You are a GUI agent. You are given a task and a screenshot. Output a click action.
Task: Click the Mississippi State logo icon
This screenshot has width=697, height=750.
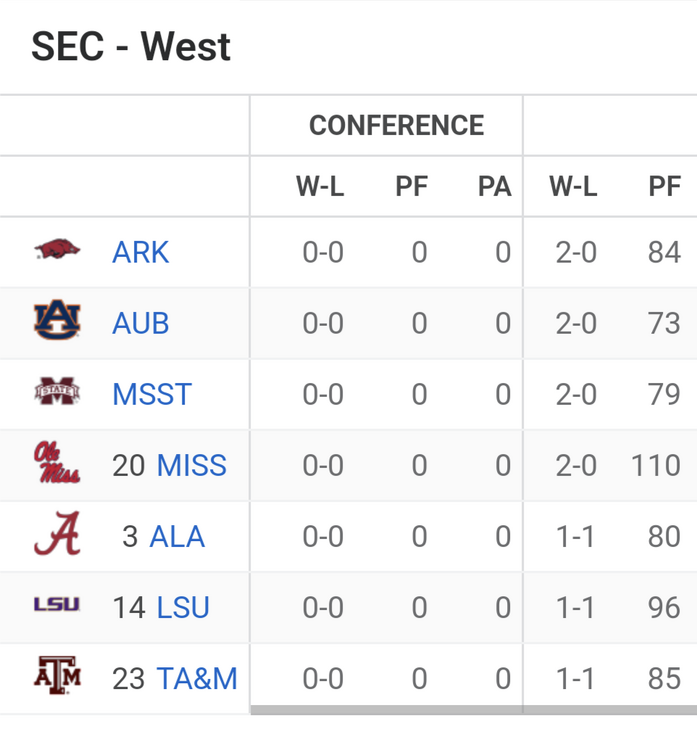57,393
